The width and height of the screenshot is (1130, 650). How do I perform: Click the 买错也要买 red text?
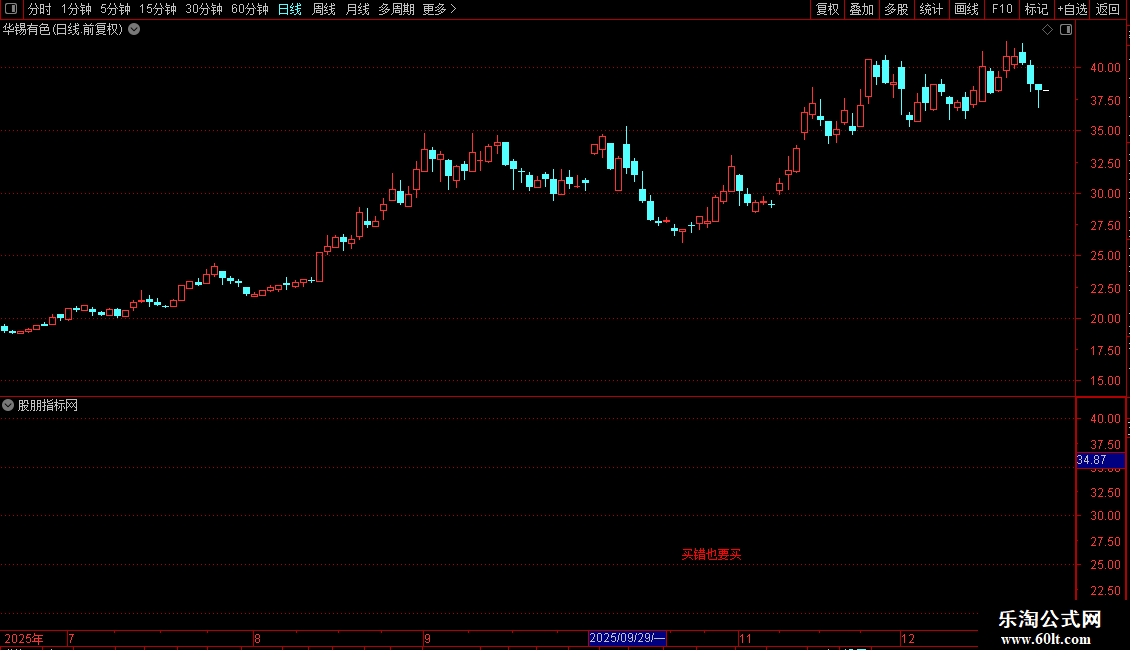711,554
